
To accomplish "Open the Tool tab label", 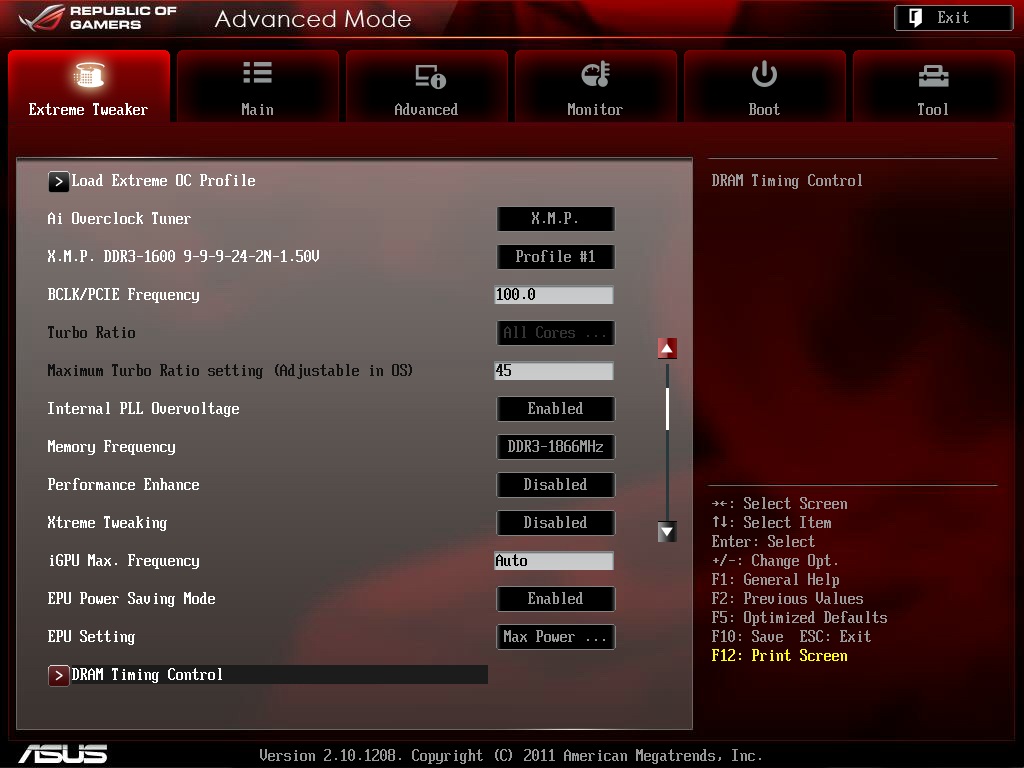I will [x=933, y=110].
